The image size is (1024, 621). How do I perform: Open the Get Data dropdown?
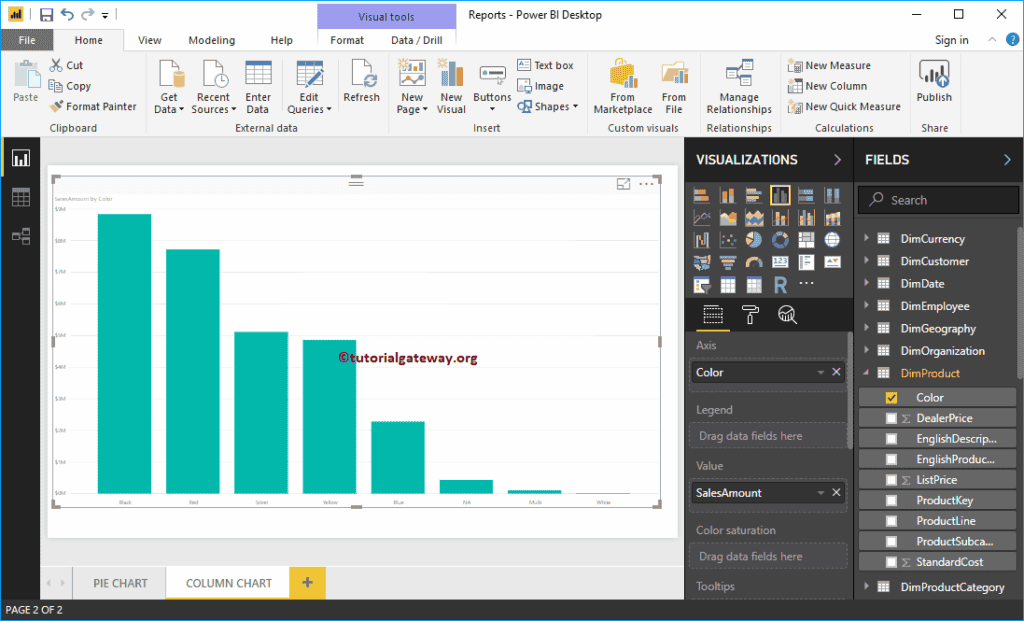tap(169, 103)
